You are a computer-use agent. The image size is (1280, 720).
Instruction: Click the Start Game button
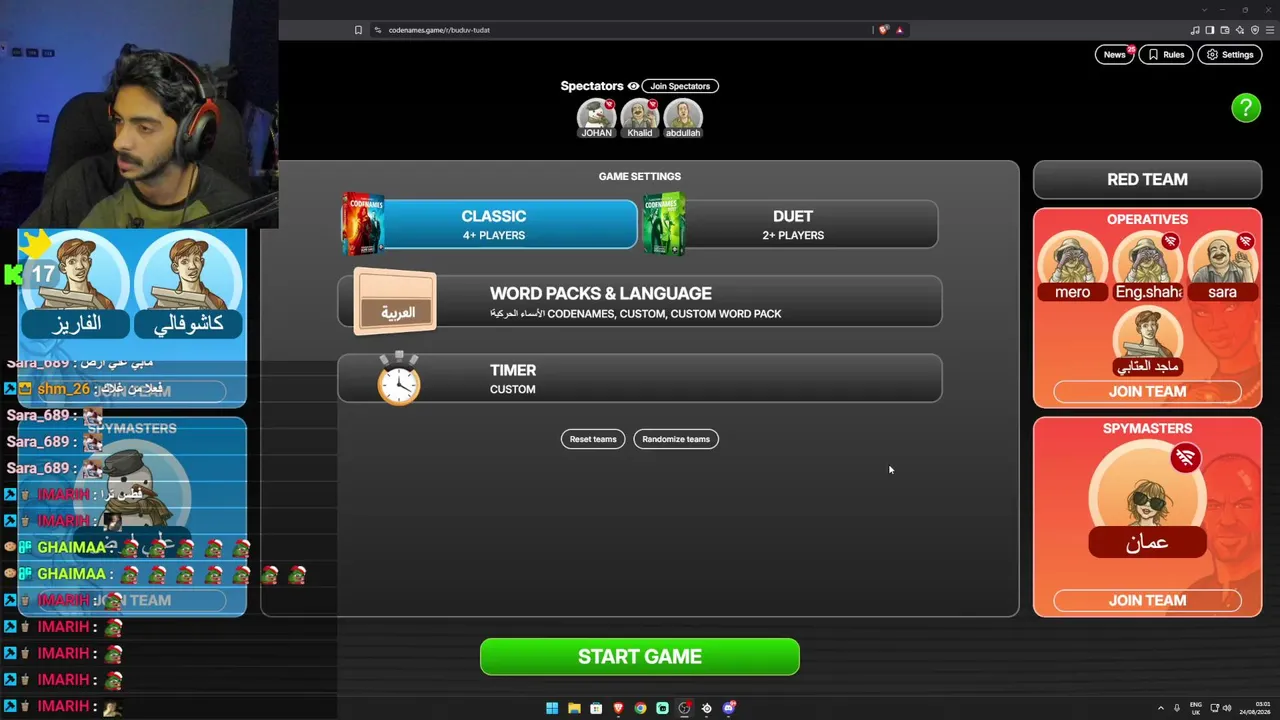click(640, 657)
